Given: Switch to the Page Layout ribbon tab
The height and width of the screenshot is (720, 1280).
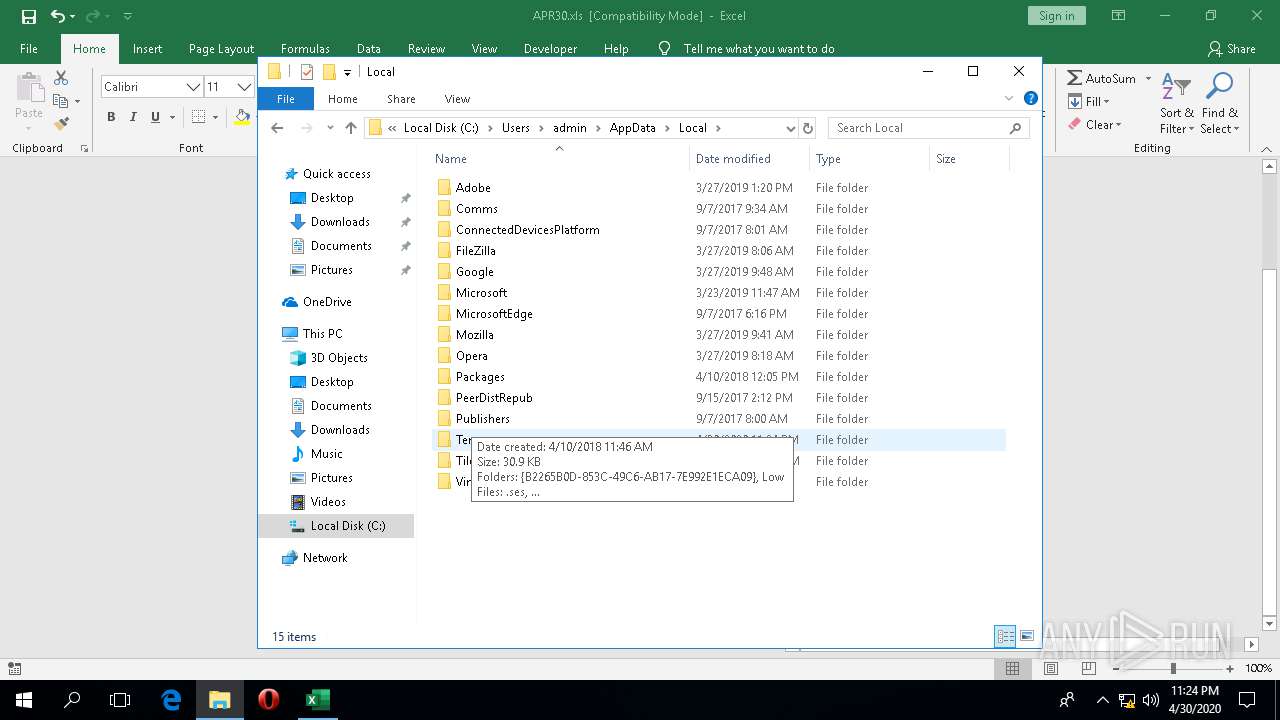Looking at the screenshot, I should (221, 49).
